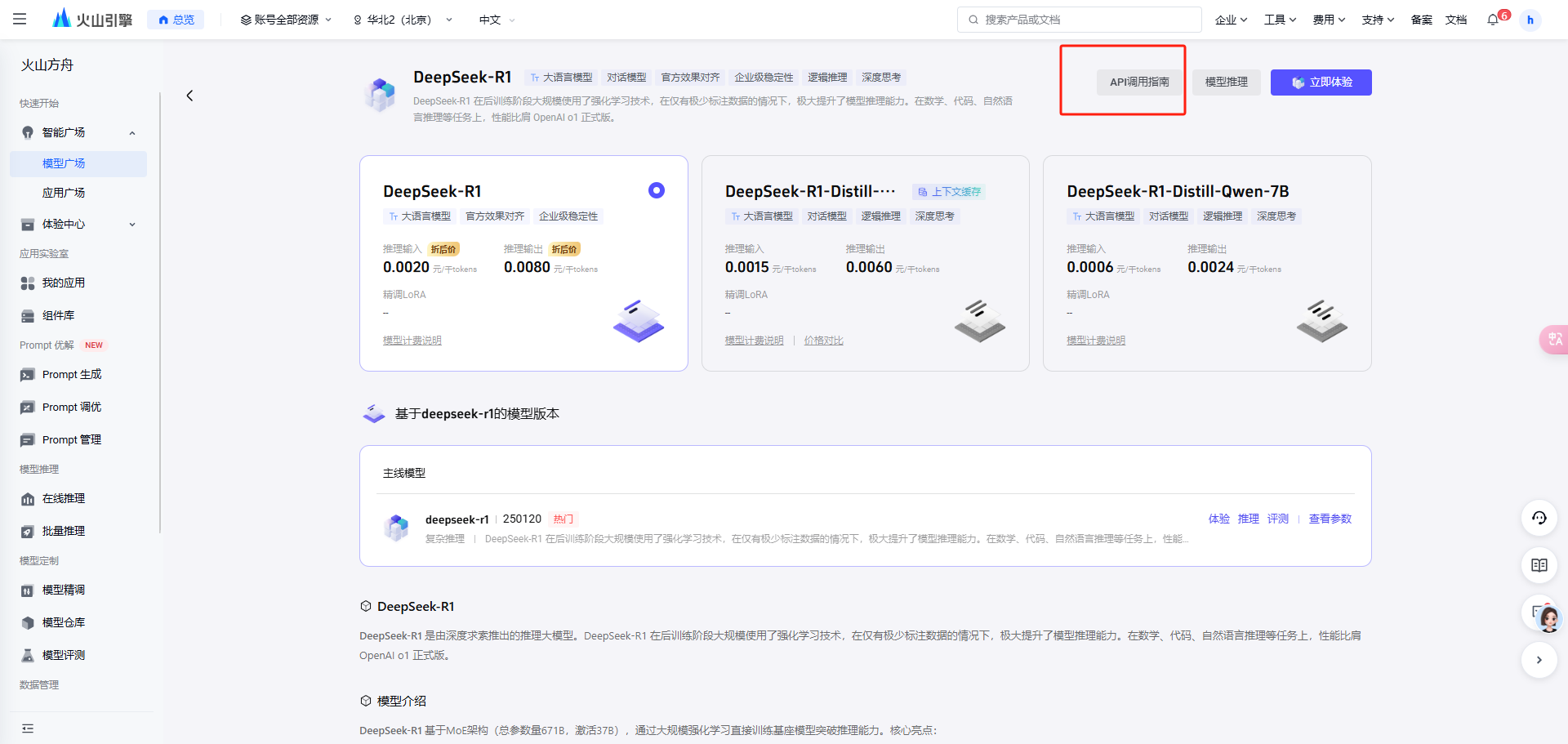Open the 企业 menu
Image resolution: width=1568 pixels, height=744 pixels.
tap(1231, 20)
